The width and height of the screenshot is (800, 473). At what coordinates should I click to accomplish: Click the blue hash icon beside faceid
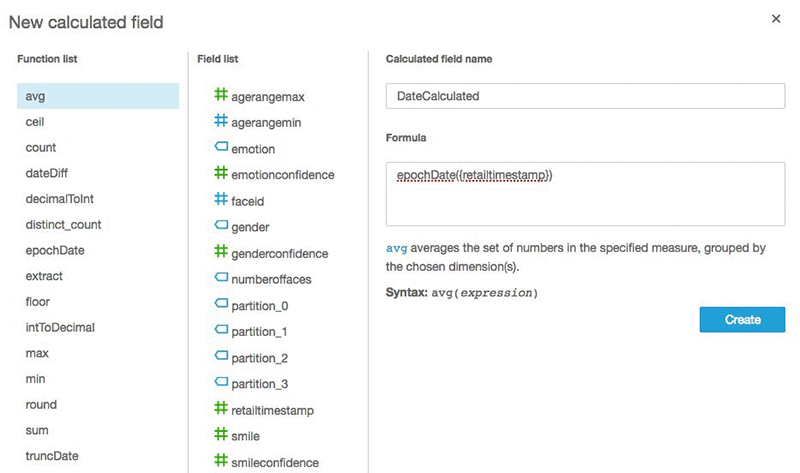tap(221, 200)
